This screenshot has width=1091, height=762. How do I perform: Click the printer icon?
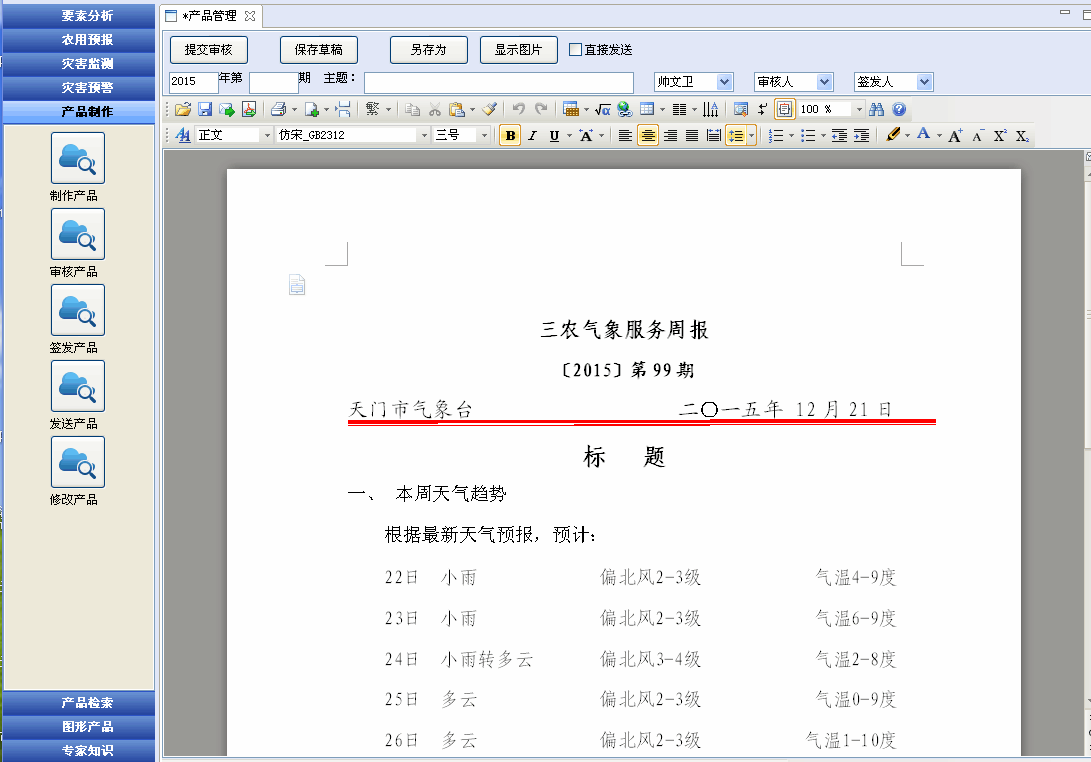point(278,109)
